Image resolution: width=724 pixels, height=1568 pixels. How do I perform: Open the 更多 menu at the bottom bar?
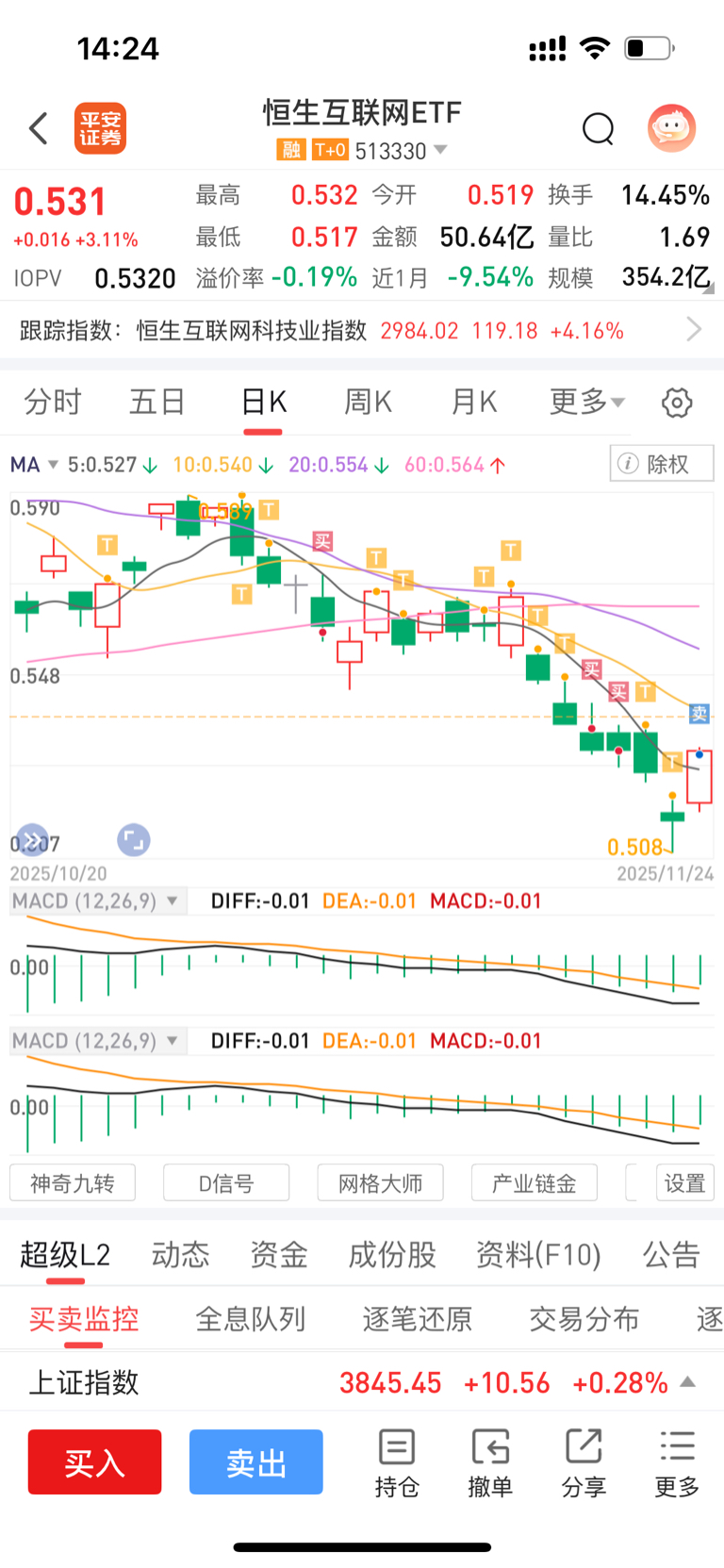(677, 1463)
